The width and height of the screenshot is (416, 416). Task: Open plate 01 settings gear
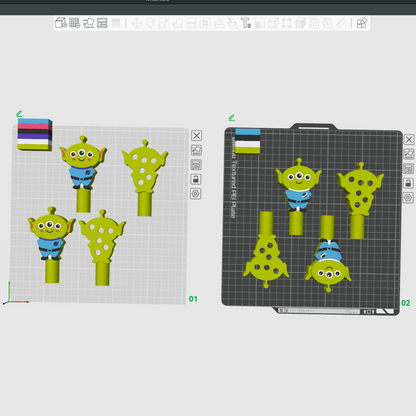(x=195, y=194)
